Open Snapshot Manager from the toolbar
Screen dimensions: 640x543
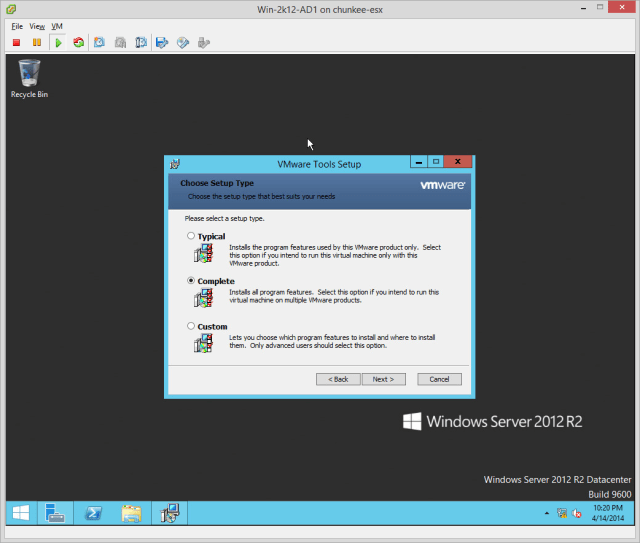click(x=141, y=42)
